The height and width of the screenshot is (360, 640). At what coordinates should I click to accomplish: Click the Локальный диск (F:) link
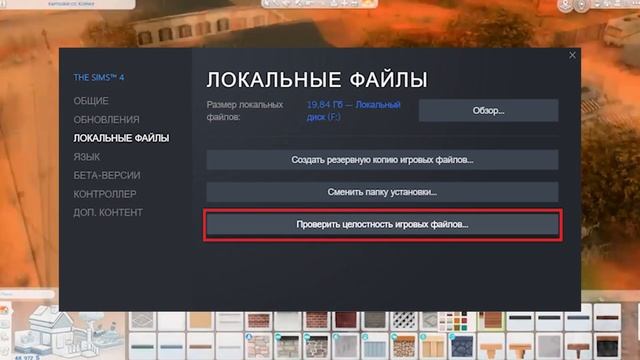pyautogui.click(x=353, y=111)
